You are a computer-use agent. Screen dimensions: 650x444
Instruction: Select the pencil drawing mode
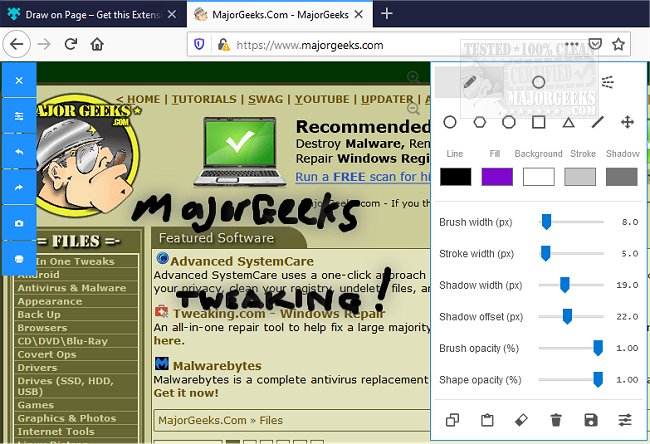[x=469, y=82]
